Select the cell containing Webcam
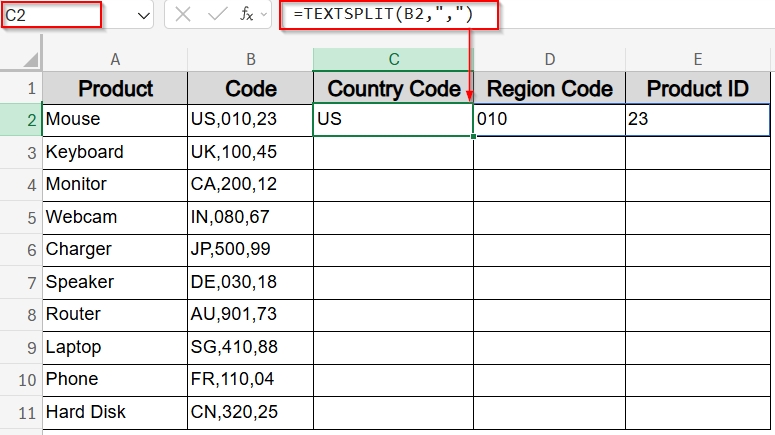 pyautogui.click(x=115, y=218)
